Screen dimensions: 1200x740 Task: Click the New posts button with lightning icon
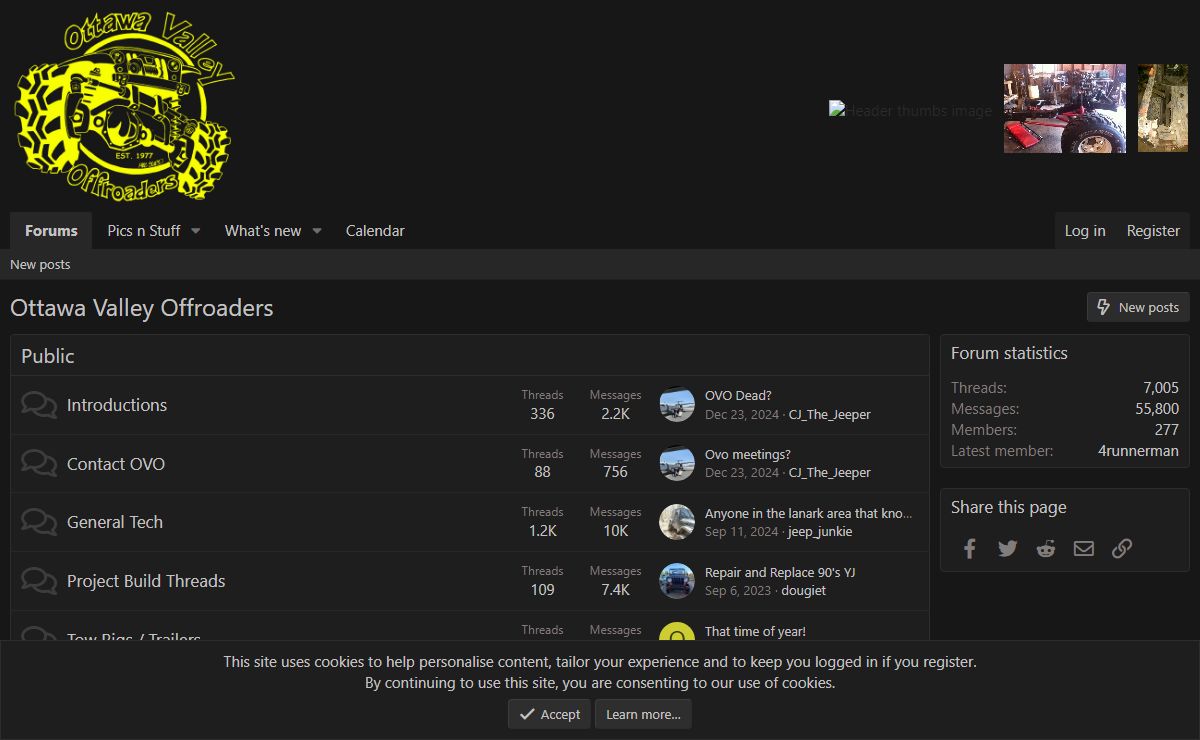coord(1138,307)
